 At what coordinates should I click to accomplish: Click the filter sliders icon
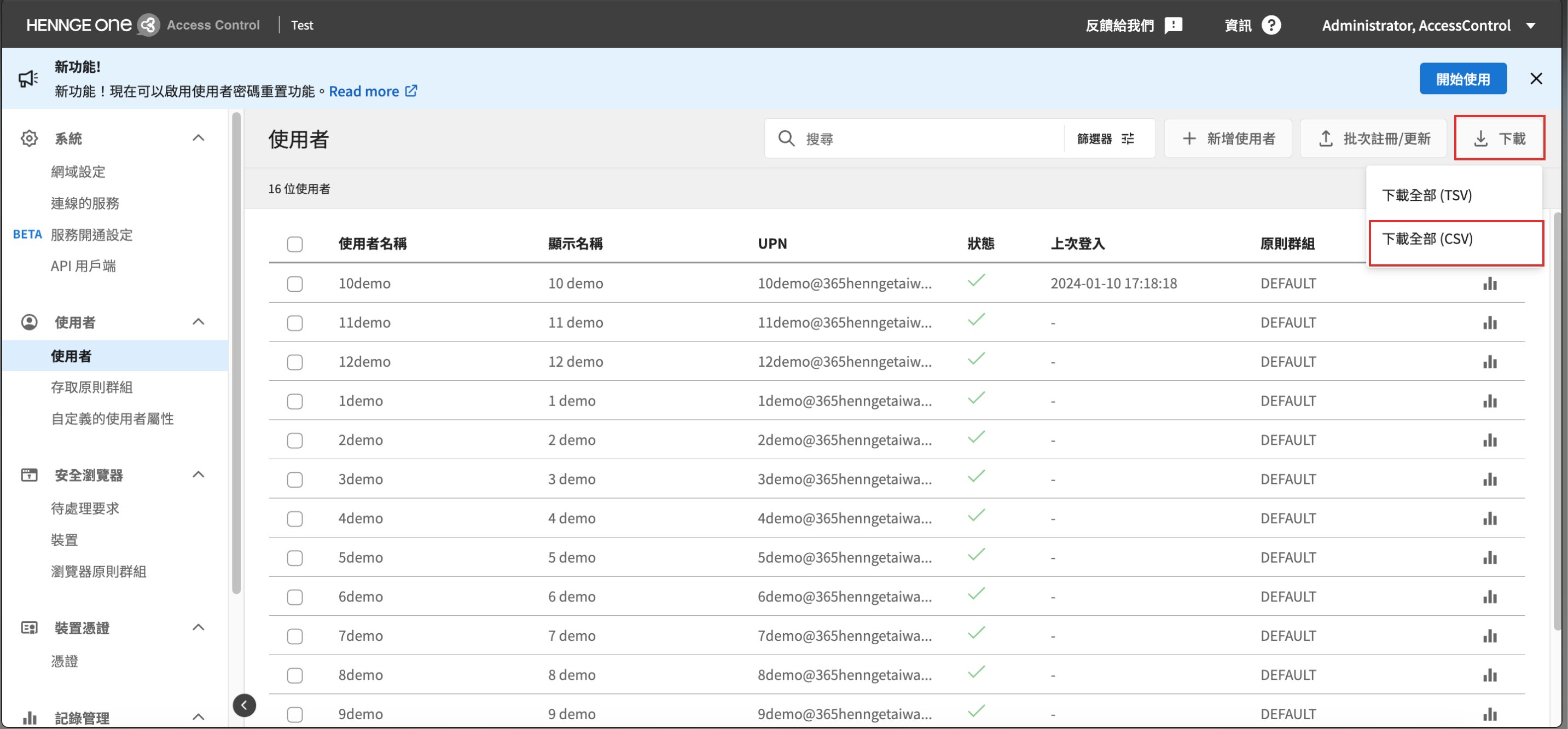point(1127,139)
